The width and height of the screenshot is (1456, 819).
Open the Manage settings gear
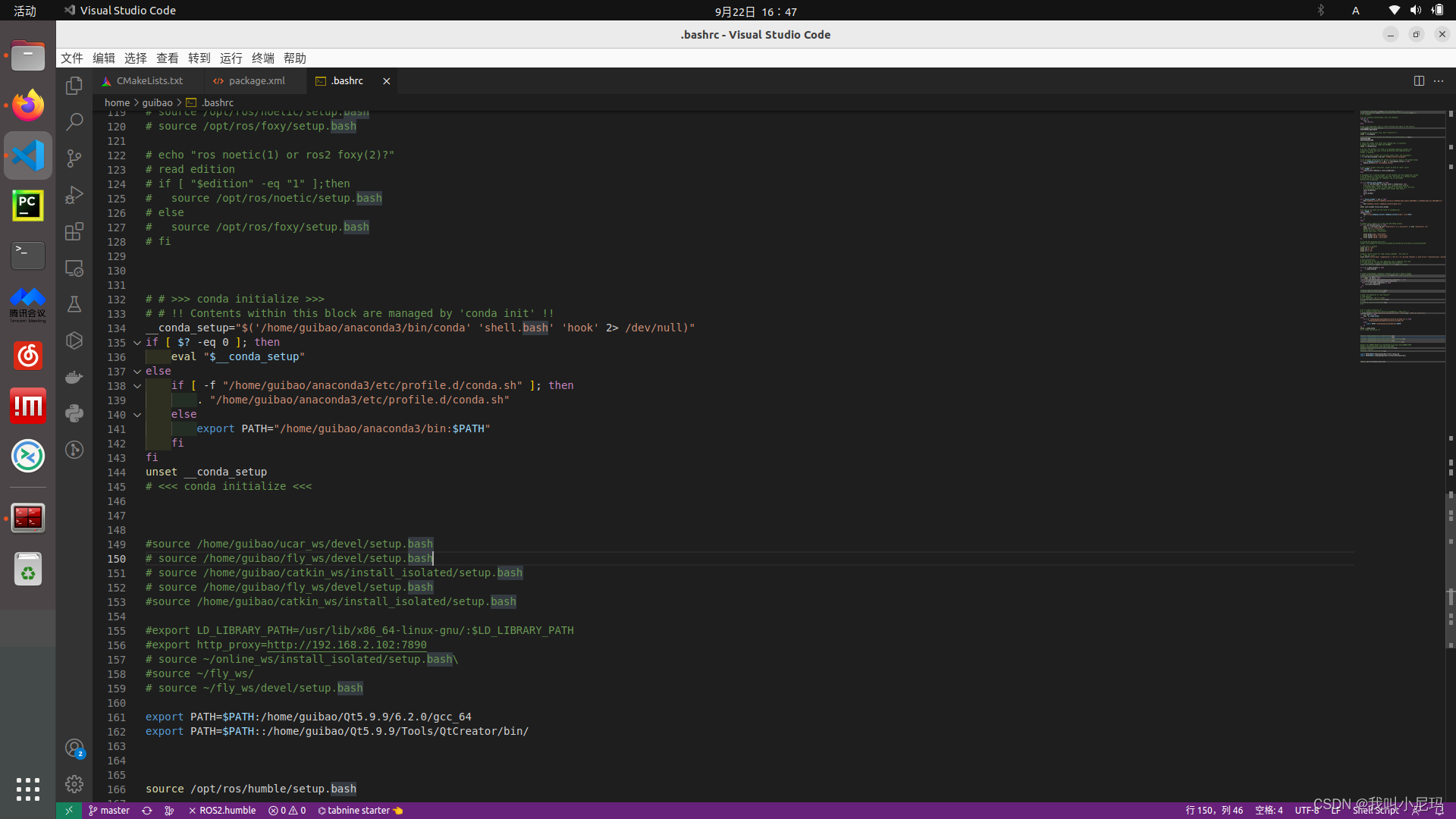(74, 784)
